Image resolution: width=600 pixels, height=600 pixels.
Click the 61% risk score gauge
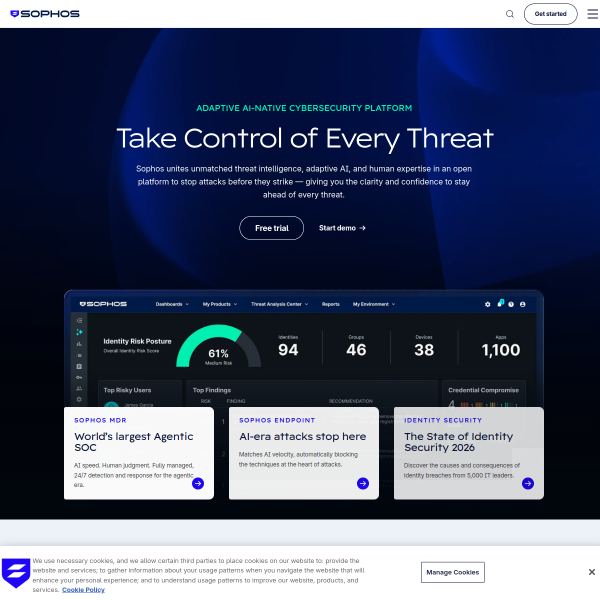pos(218,346)
